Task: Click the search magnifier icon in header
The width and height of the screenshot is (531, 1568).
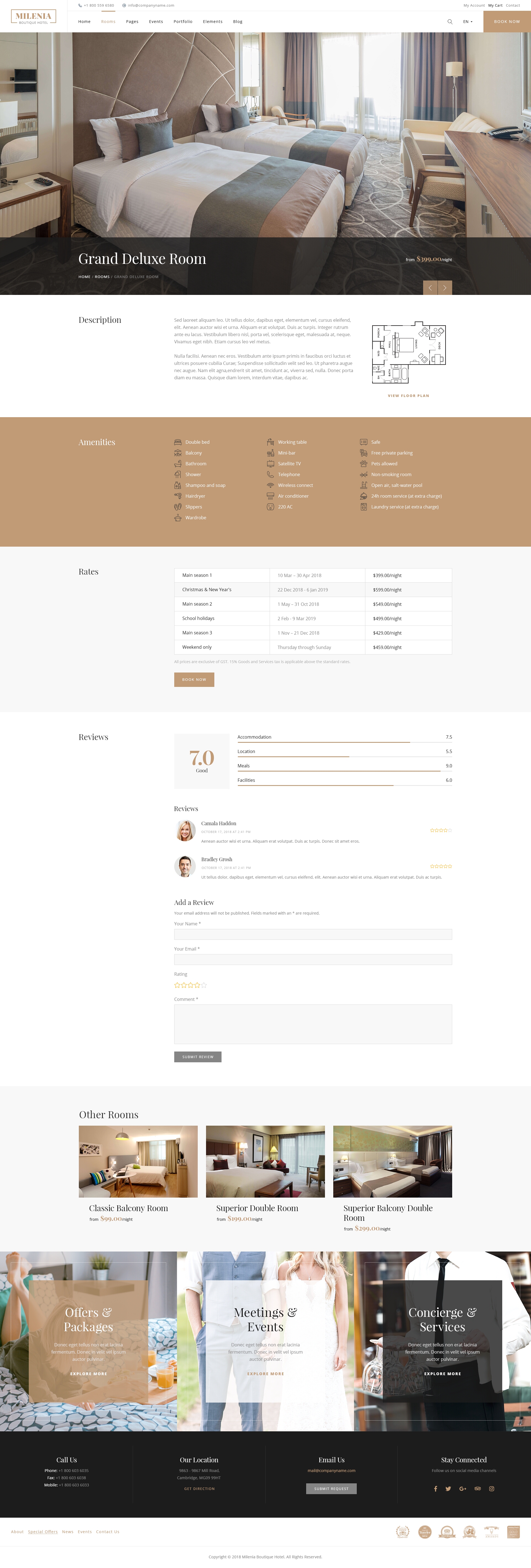Action: 449,21
